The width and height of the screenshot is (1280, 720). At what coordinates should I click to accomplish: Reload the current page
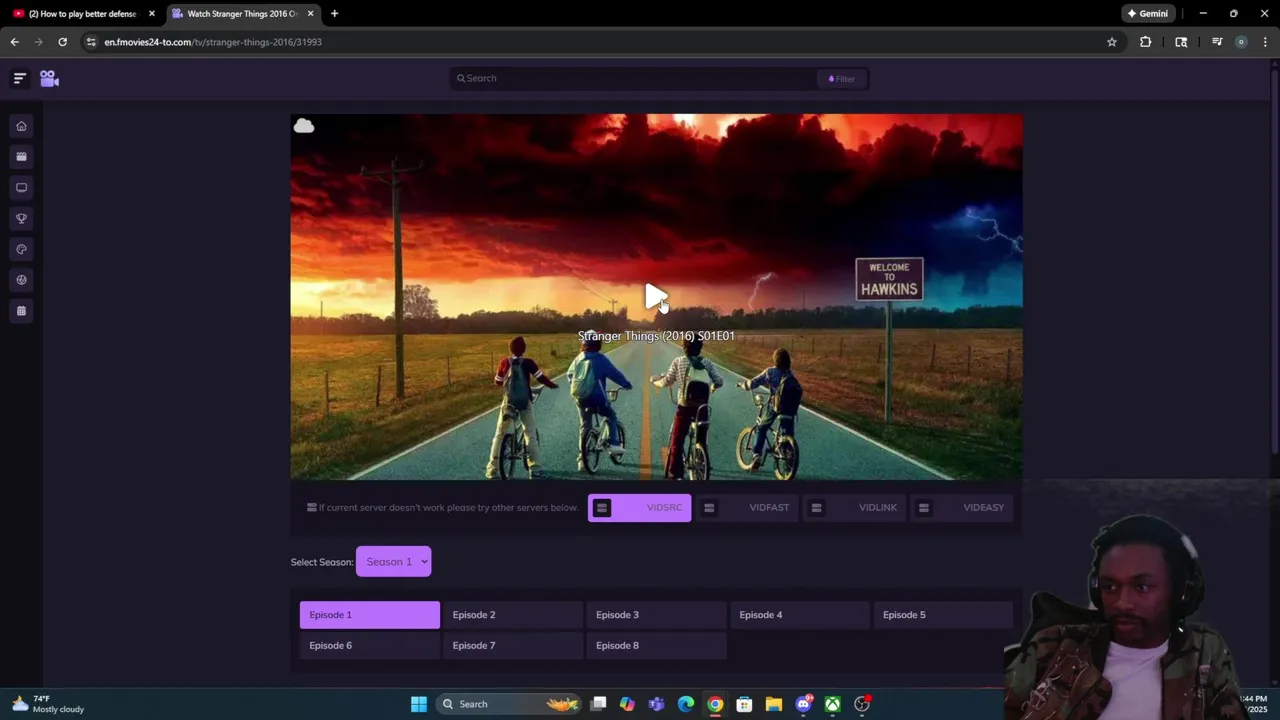click(62, 42)
